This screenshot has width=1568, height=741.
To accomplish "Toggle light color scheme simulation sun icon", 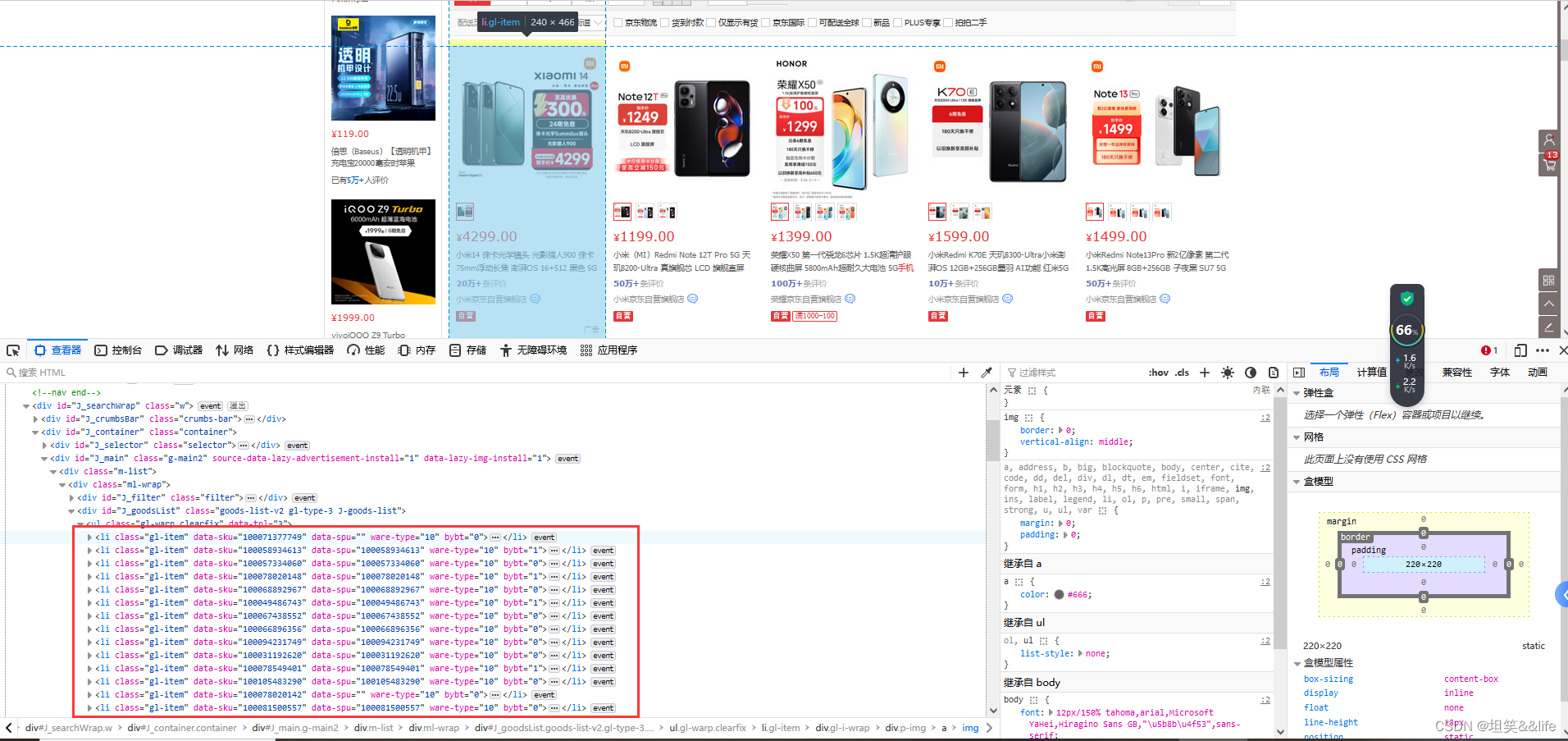I will 1228,373.
